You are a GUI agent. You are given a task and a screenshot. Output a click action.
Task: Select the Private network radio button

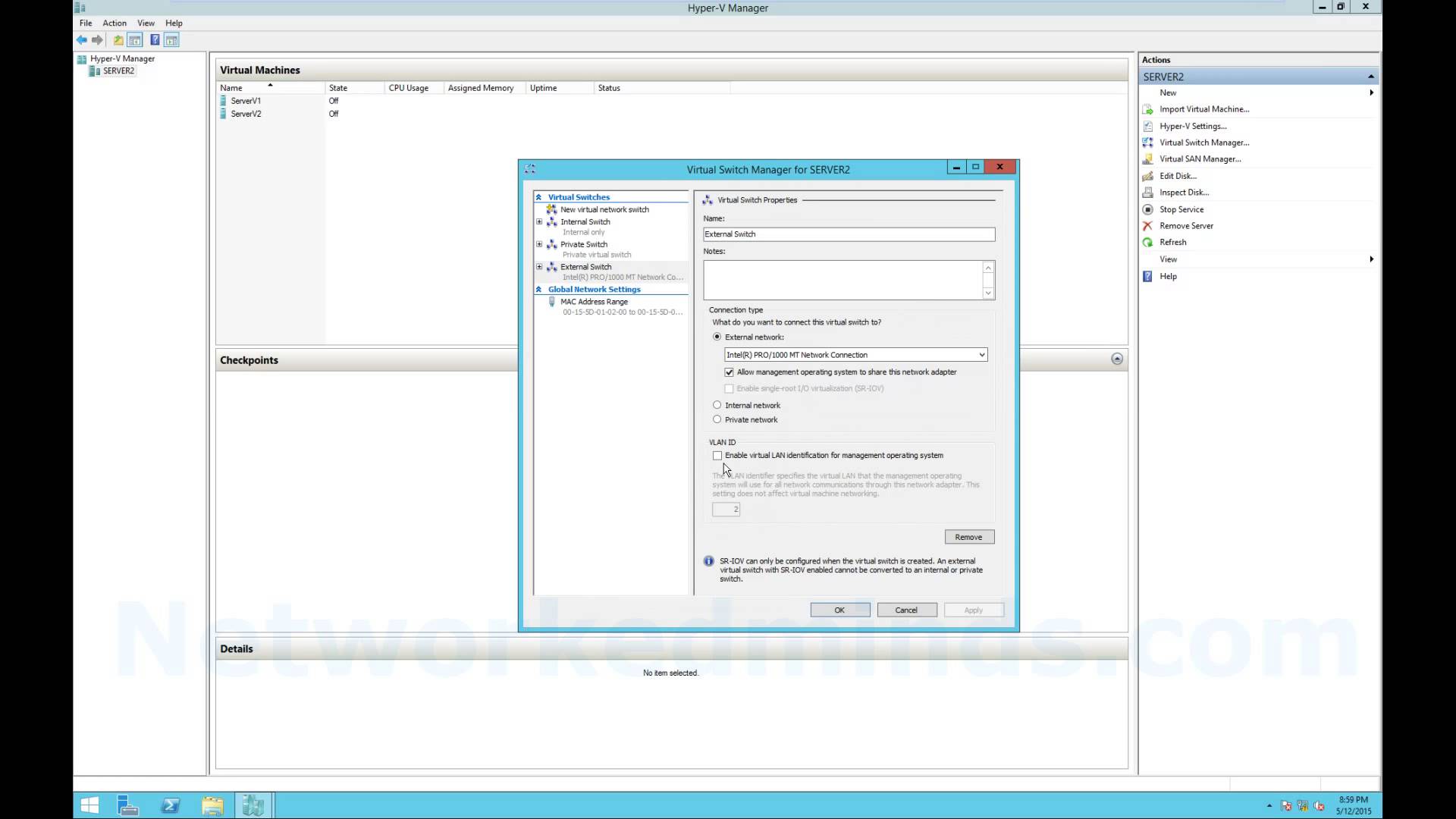coord(717,419)
